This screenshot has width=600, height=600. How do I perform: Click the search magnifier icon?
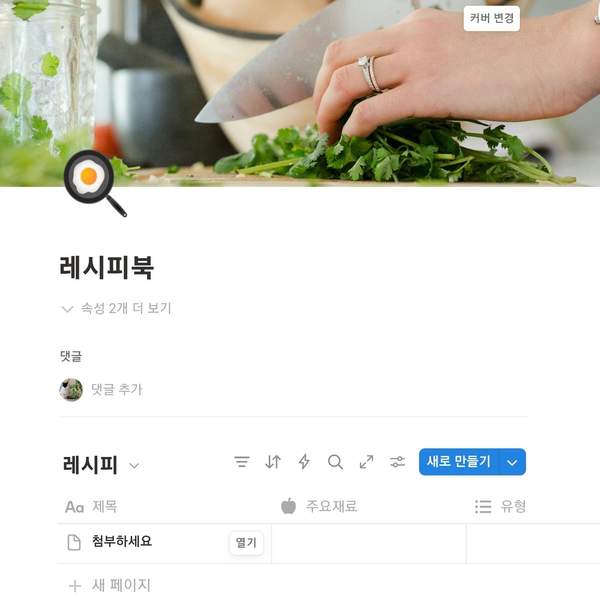pos(335,462)
